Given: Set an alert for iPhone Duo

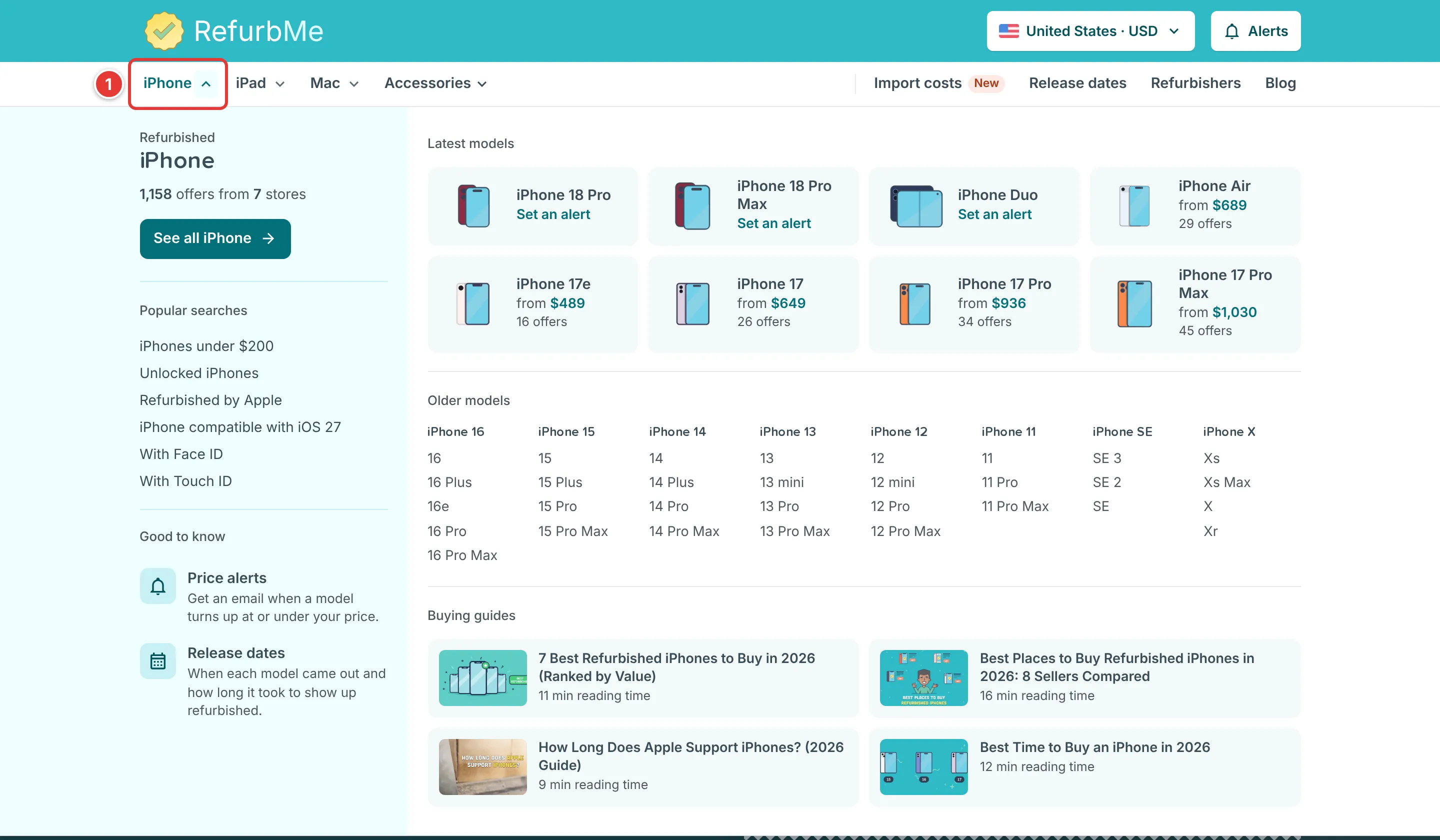Looking at the screenshot, I should coord(994,214).
